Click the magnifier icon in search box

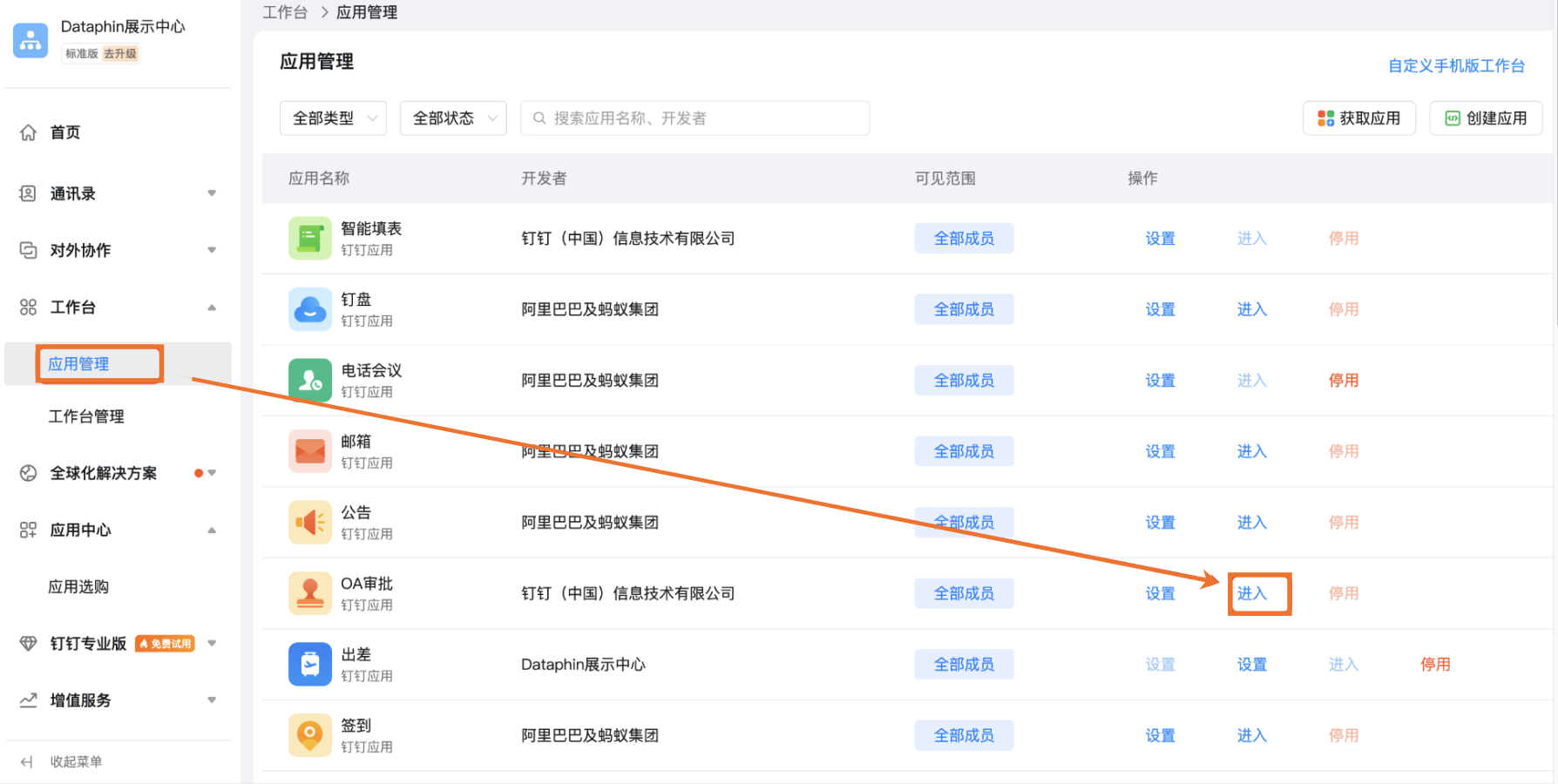539,118
